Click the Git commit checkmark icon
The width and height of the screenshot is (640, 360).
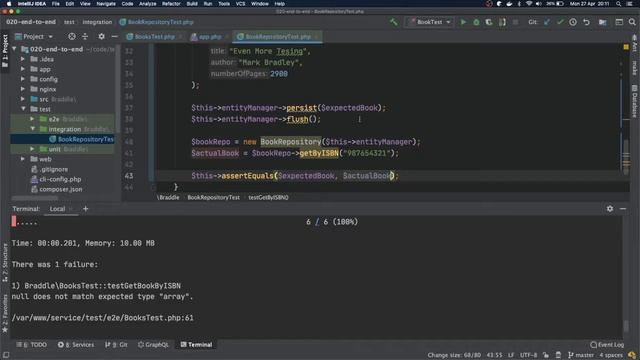point(560,22)
